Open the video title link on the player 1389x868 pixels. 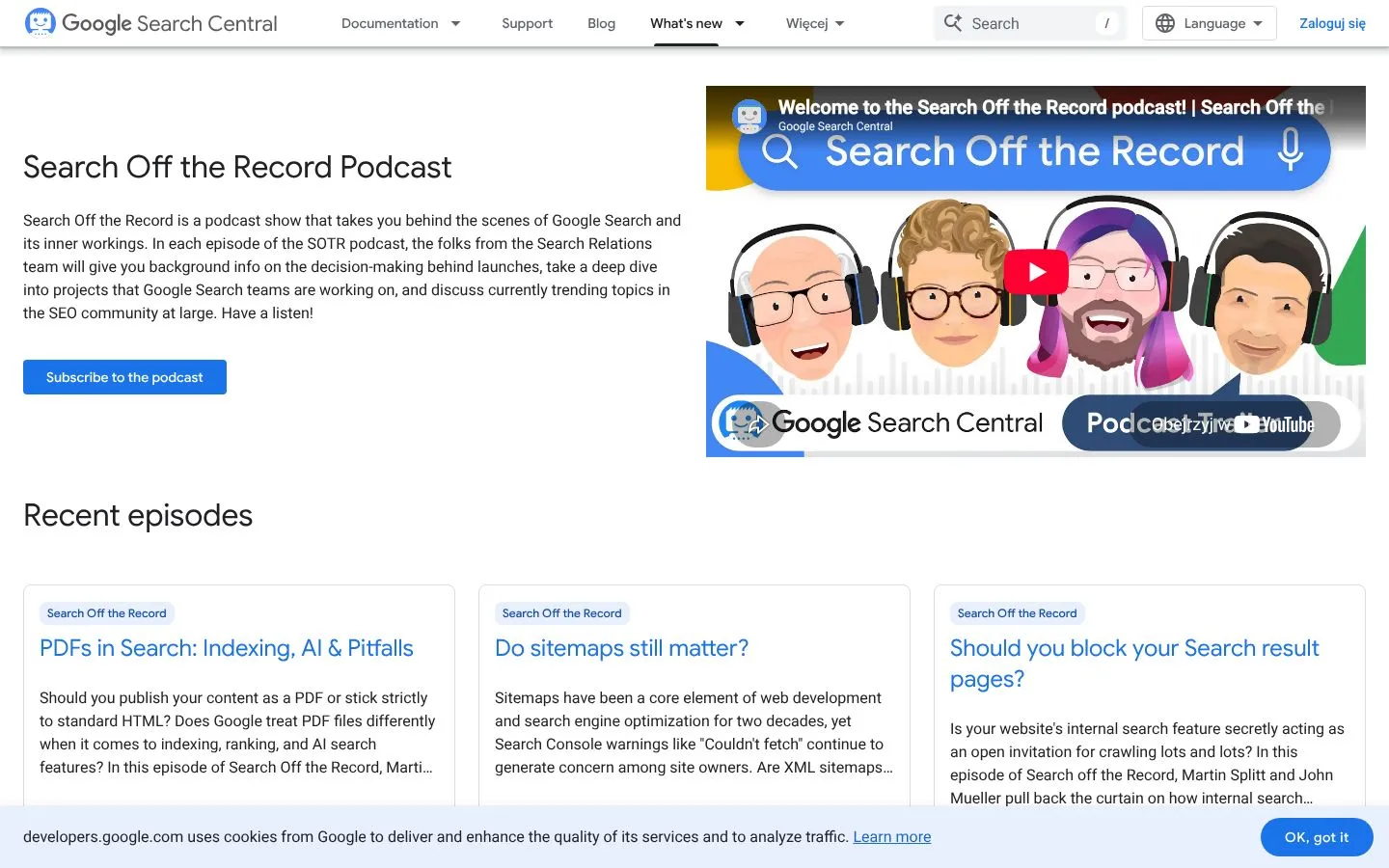coord(1051,107)
